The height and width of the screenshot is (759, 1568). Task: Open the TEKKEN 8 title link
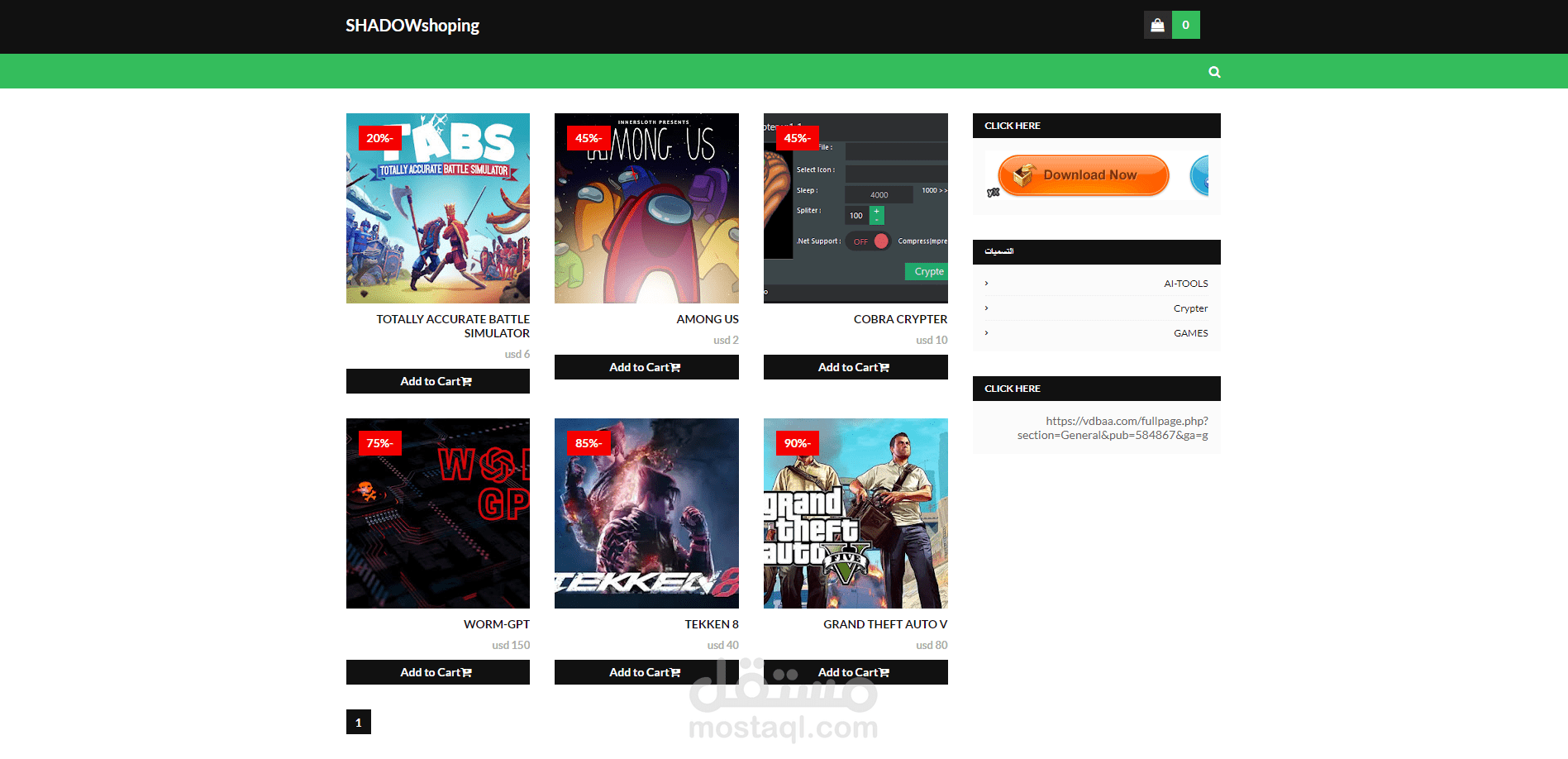(x=712, y=624)
